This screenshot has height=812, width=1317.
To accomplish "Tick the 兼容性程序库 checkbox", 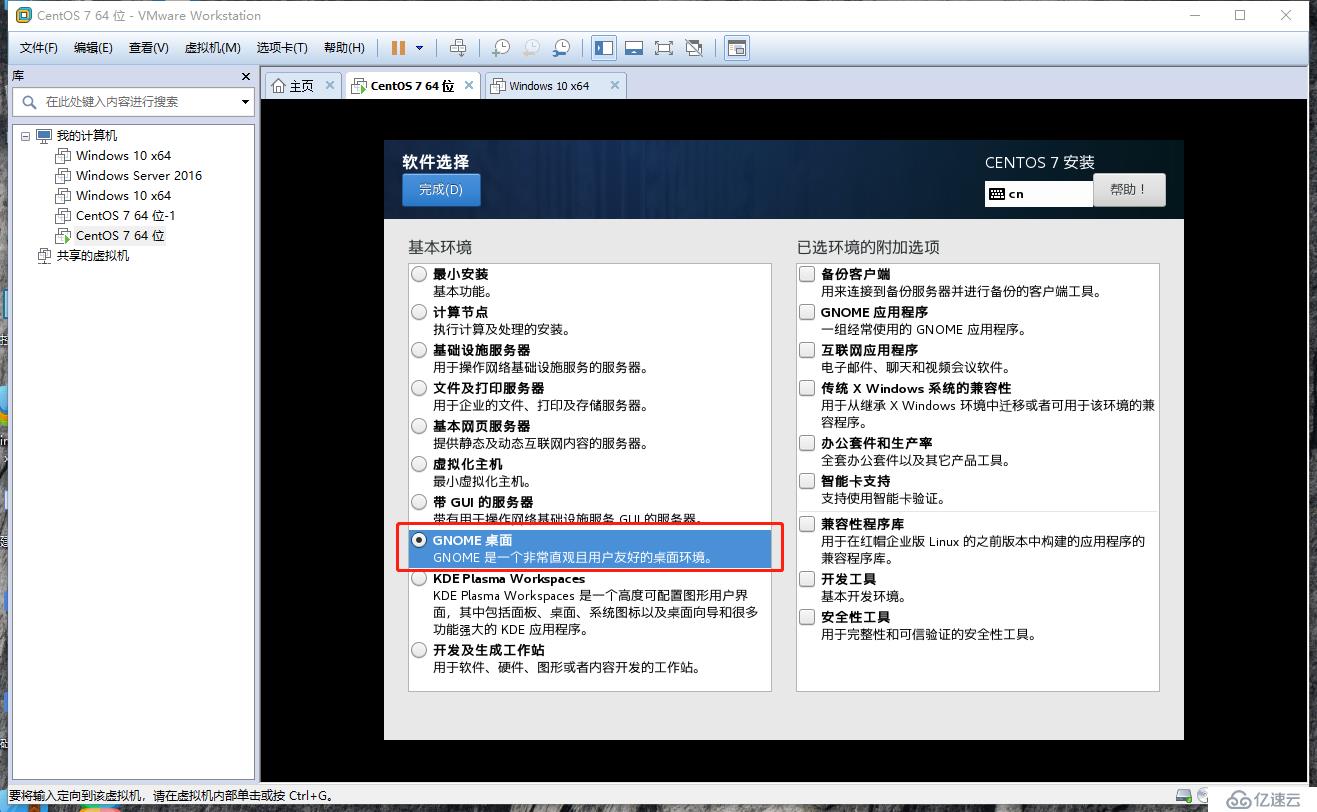I will (x=807, y=524).
